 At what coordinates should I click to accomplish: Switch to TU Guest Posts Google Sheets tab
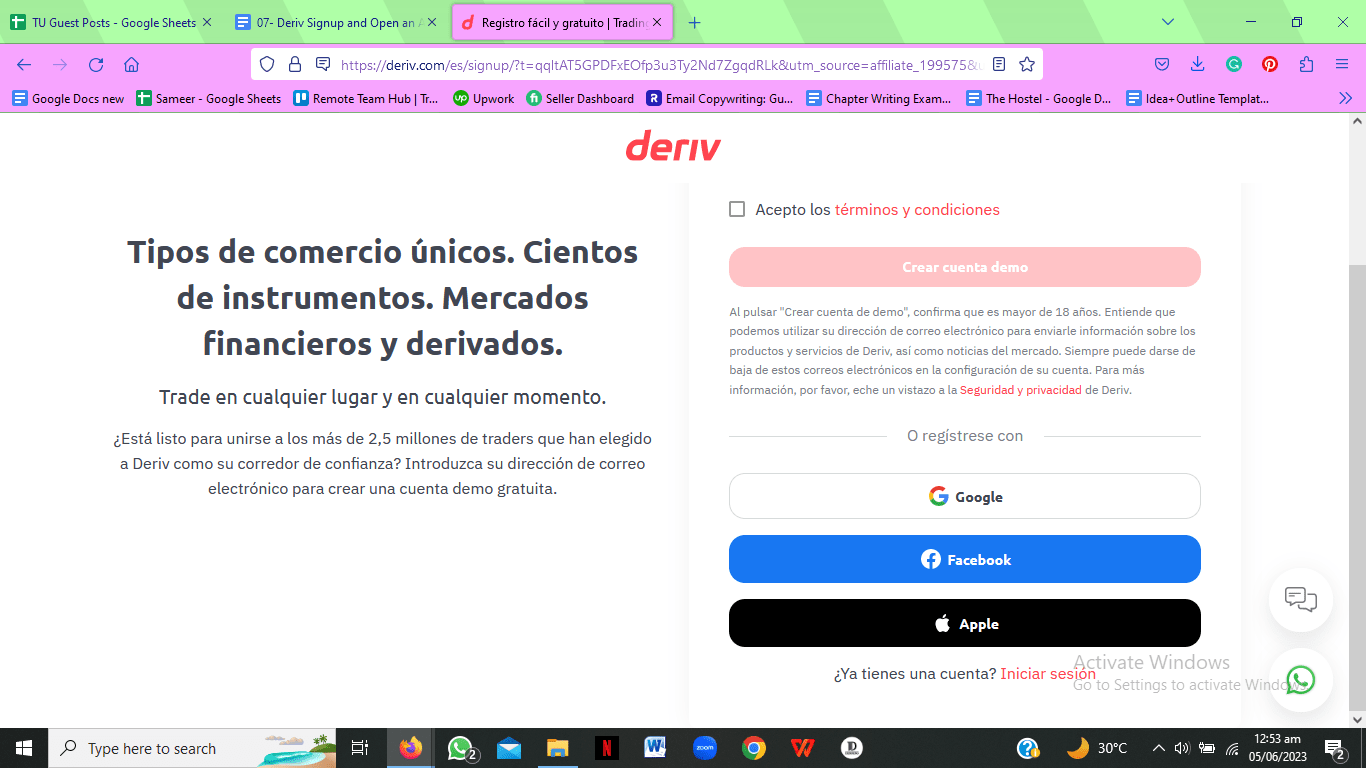pos(112,22)
